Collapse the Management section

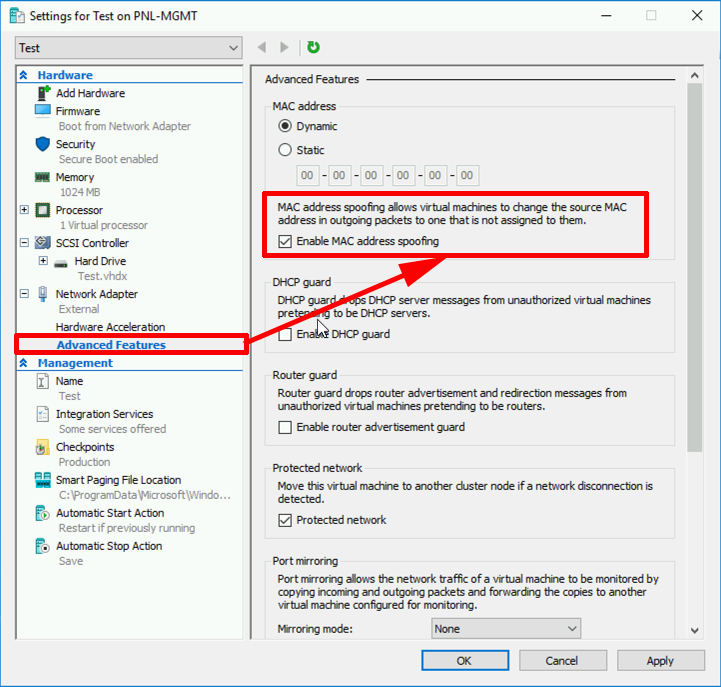point(23,363)
